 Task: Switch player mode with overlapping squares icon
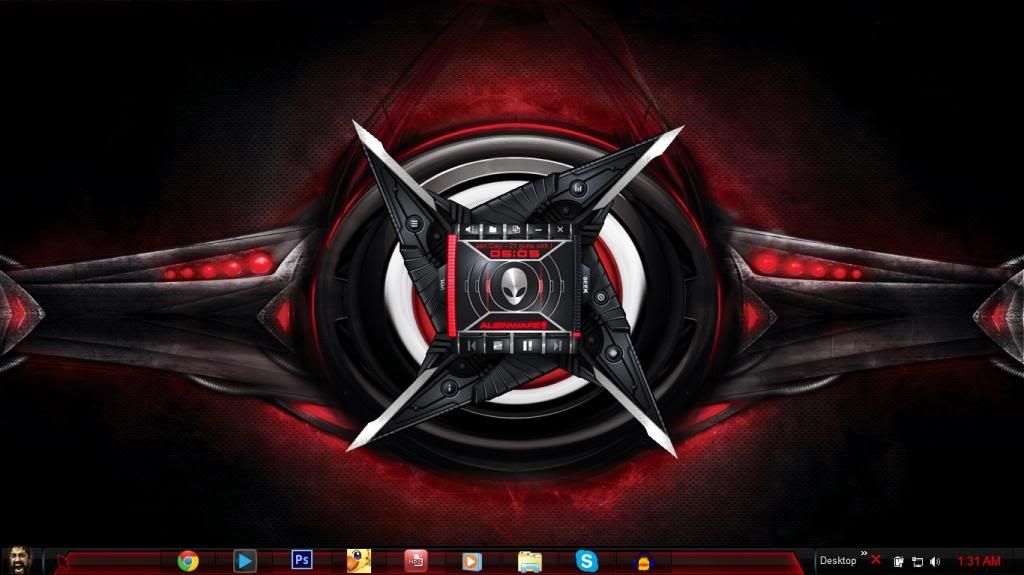click(515, 230)
